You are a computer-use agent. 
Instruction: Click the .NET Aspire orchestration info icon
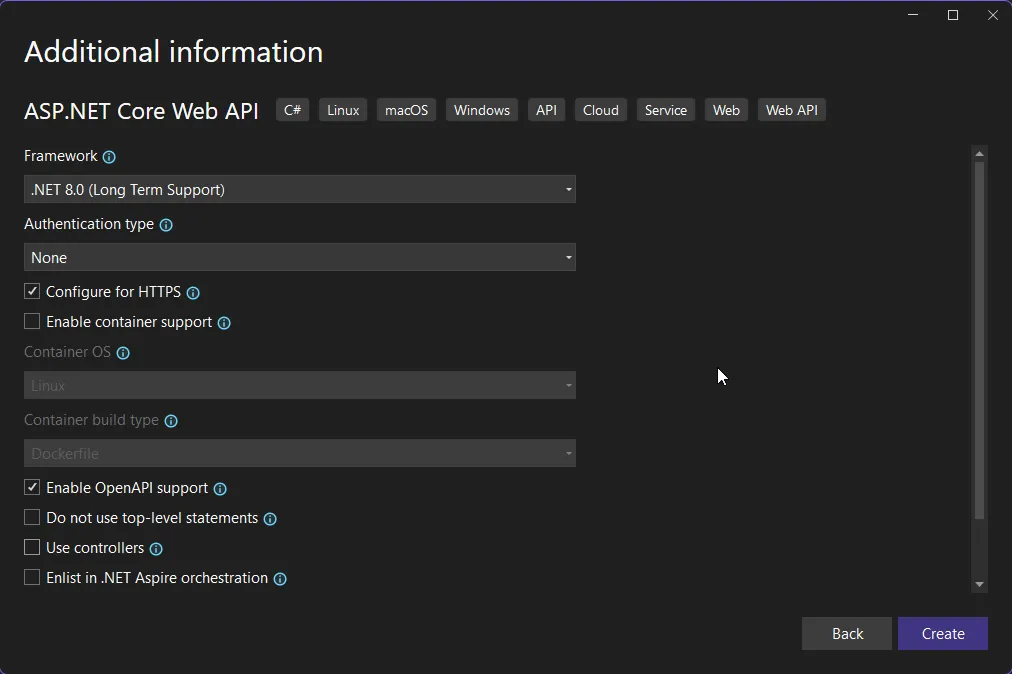[279, 579]
